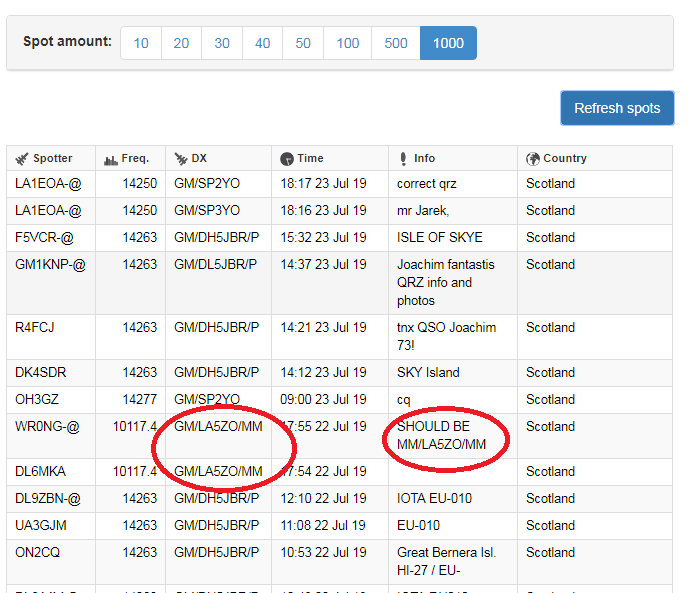Click the Country column globe icon

pyautogui.click(x=532, y=159)
